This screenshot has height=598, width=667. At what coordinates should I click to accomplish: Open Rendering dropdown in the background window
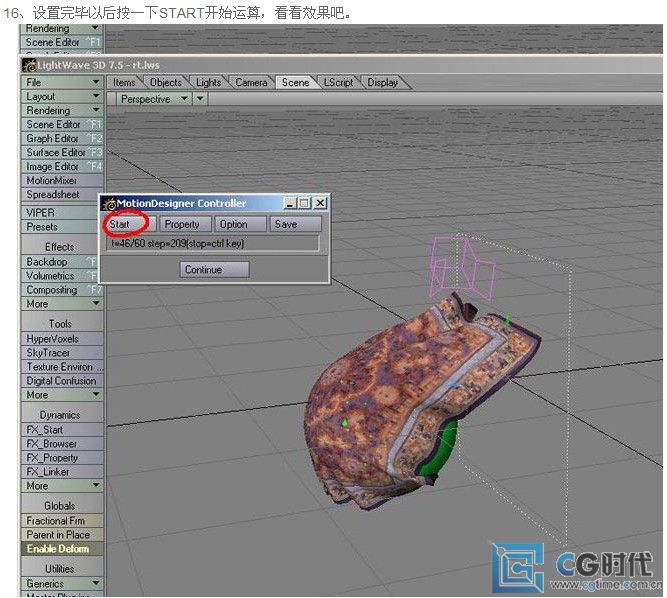click(62, 29)
